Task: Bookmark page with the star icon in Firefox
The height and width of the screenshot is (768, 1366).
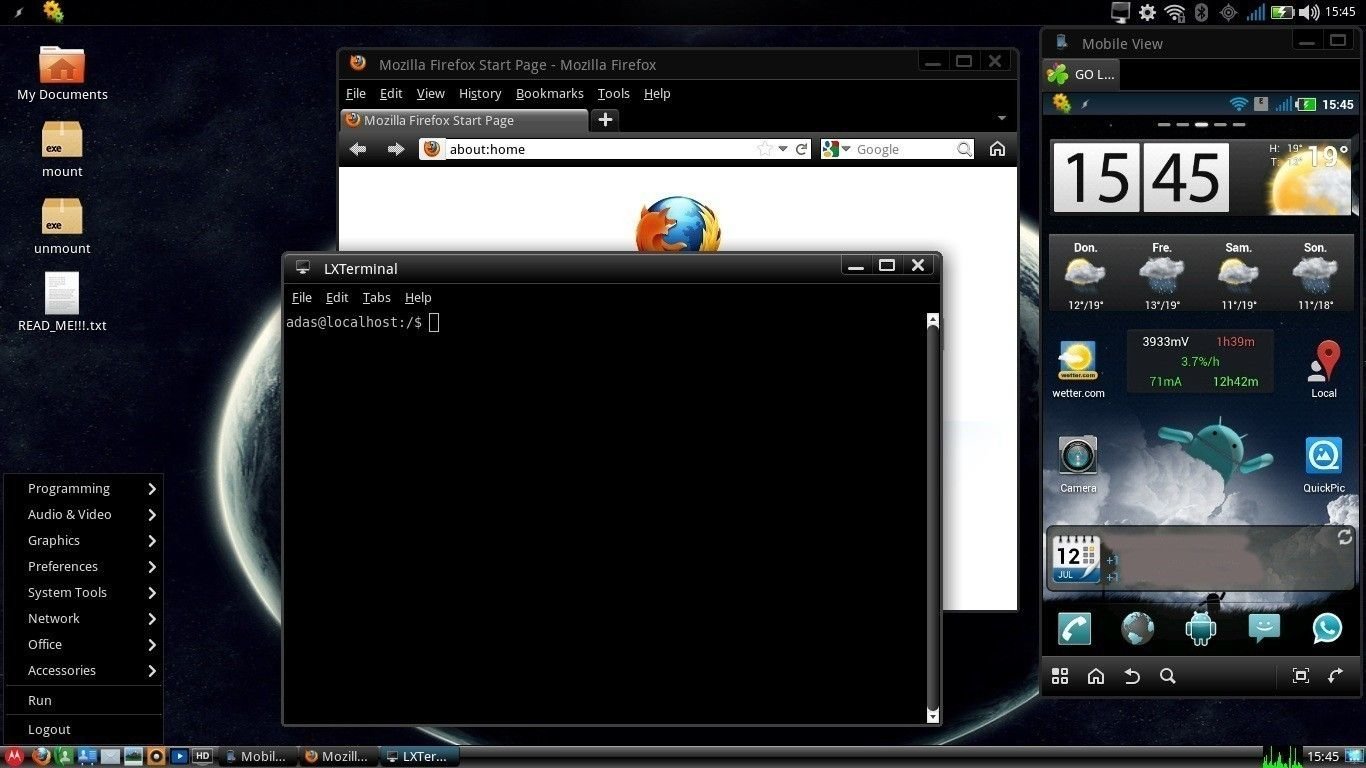Action: (x=765, y=149)
